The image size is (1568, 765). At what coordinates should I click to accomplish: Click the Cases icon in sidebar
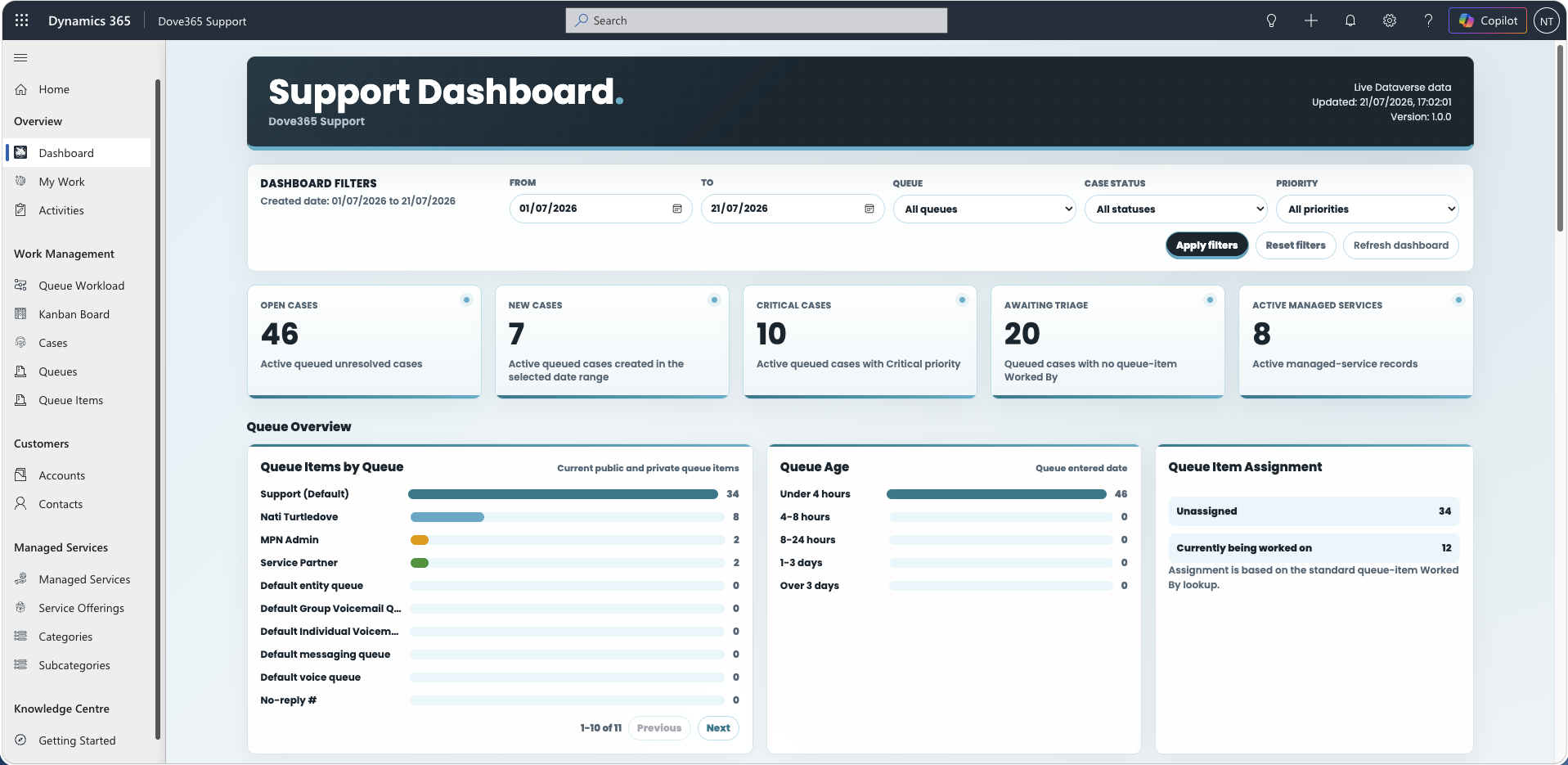pyautogui.click(x=21, y=342)
